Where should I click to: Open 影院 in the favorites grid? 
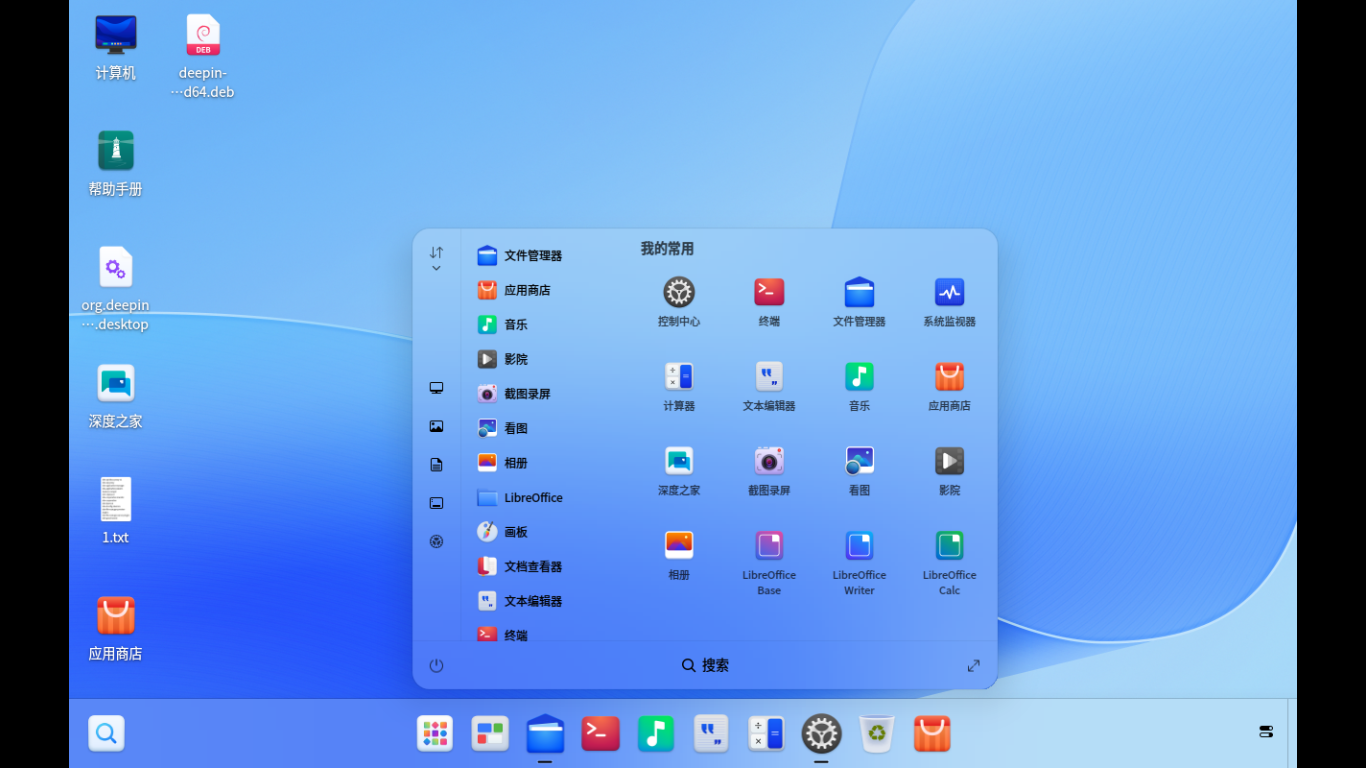949,461
